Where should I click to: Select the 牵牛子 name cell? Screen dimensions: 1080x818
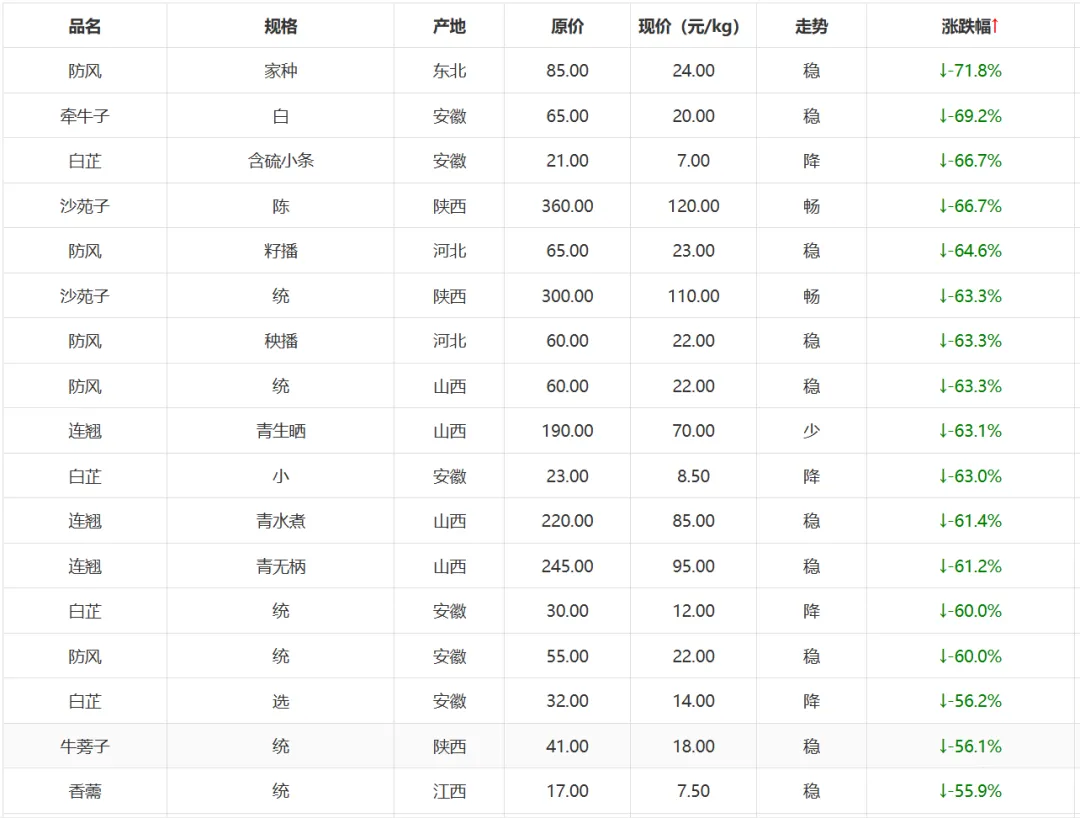tap(85, 116)
